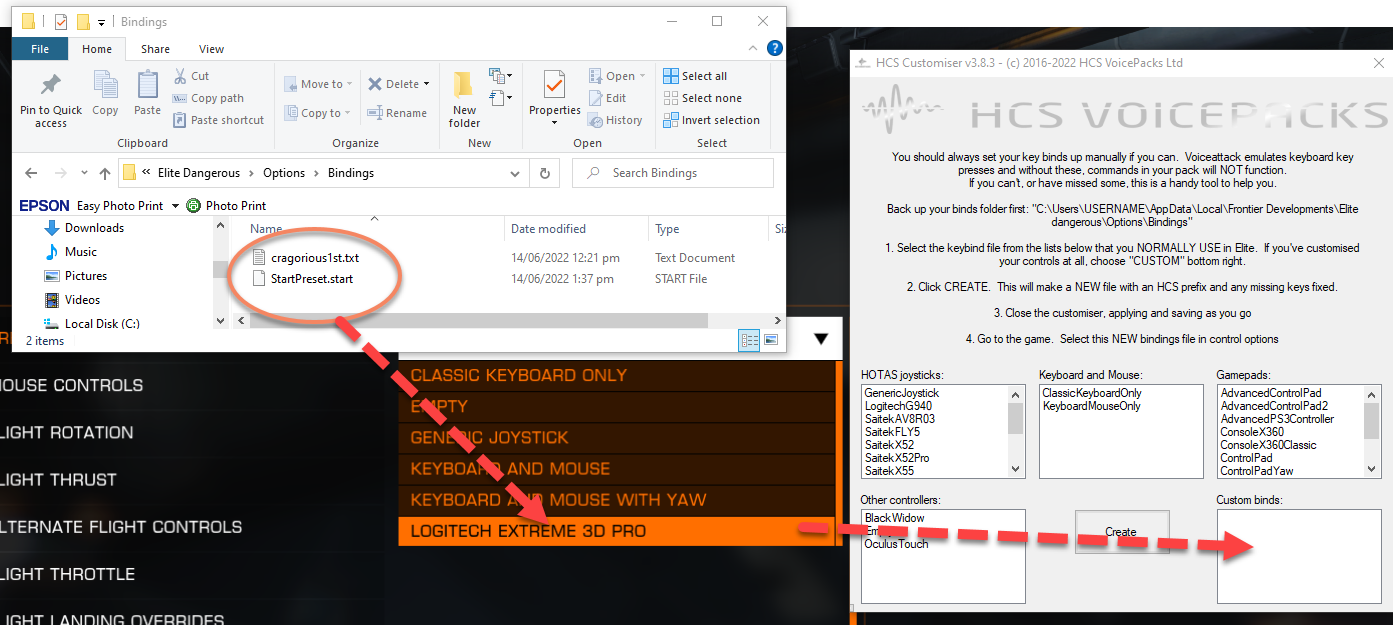
Task: Click Create button in HCS Customiser
Action: [1121, 532]
